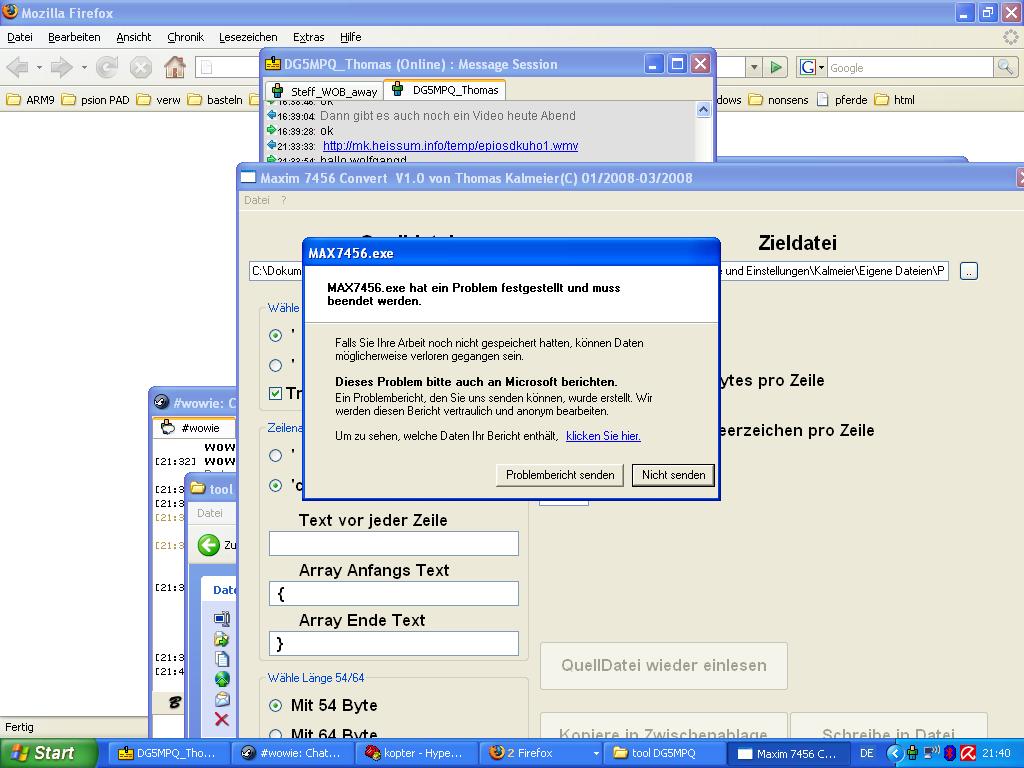Click the green Back arrow in Explorer window
Screen dimensions: 1024x768
click(209, 545)
